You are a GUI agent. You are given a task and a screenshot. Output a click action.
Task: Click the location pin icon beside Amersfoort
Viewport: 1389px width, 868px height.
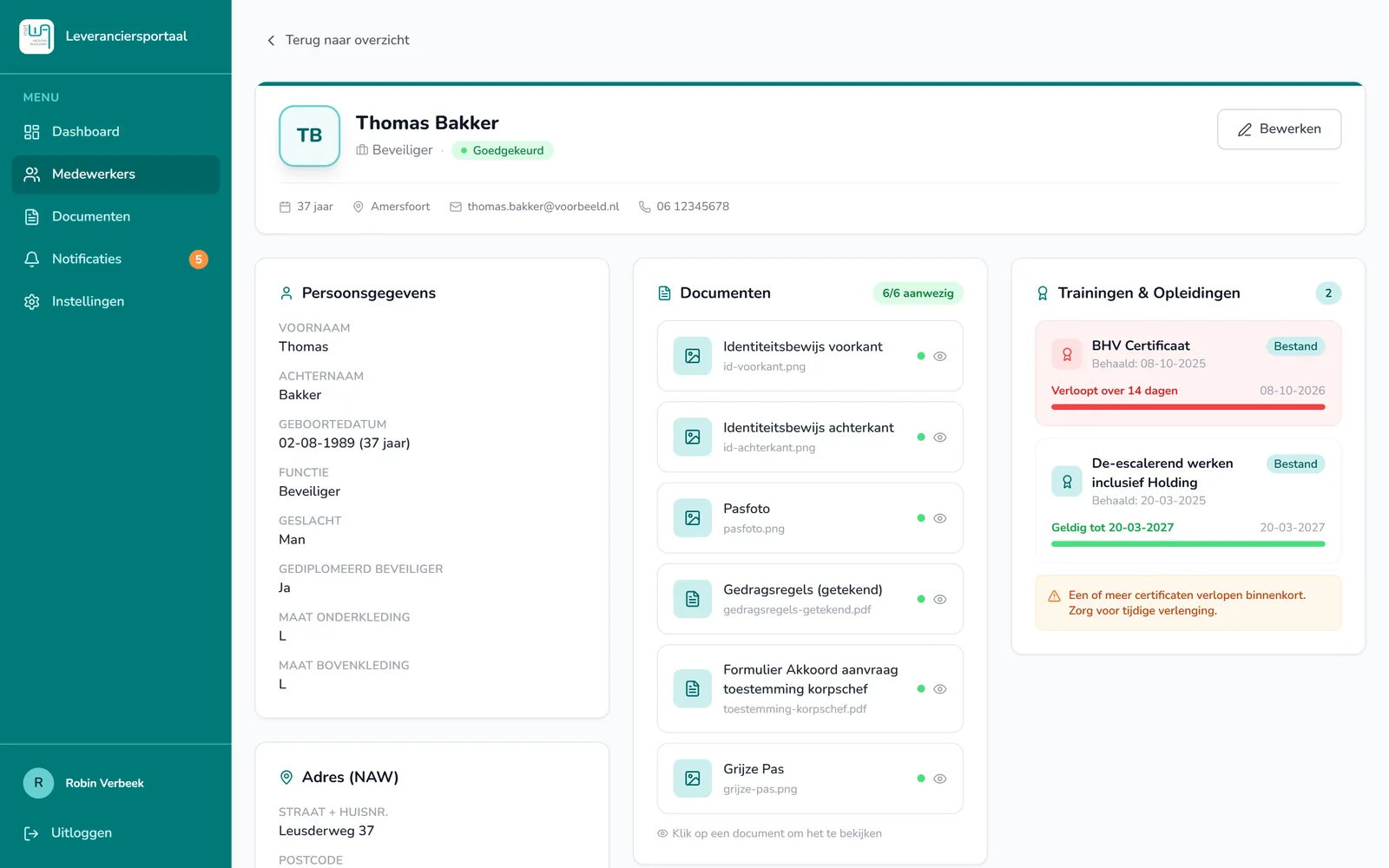click(x=358, y=207)
